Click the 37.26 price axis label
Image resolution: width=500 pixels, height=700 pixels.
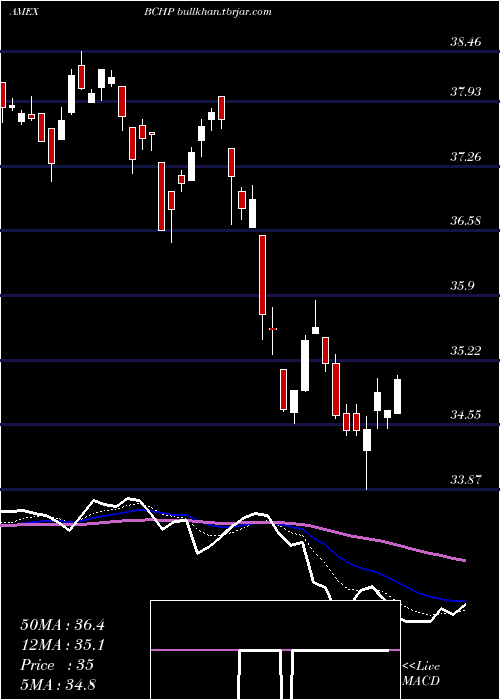[466, 157]
